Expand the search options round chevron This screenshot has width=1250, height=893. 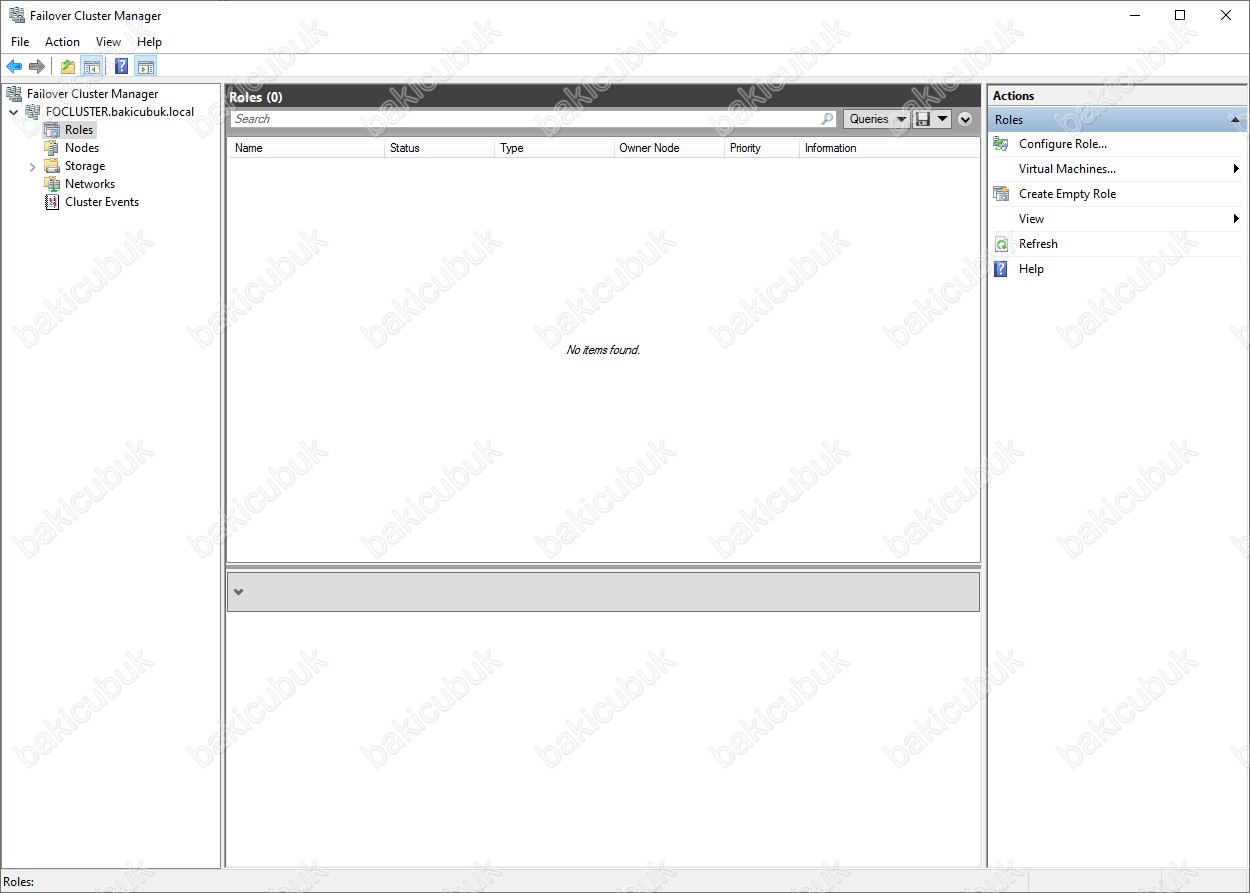click(x=965, y=119)
